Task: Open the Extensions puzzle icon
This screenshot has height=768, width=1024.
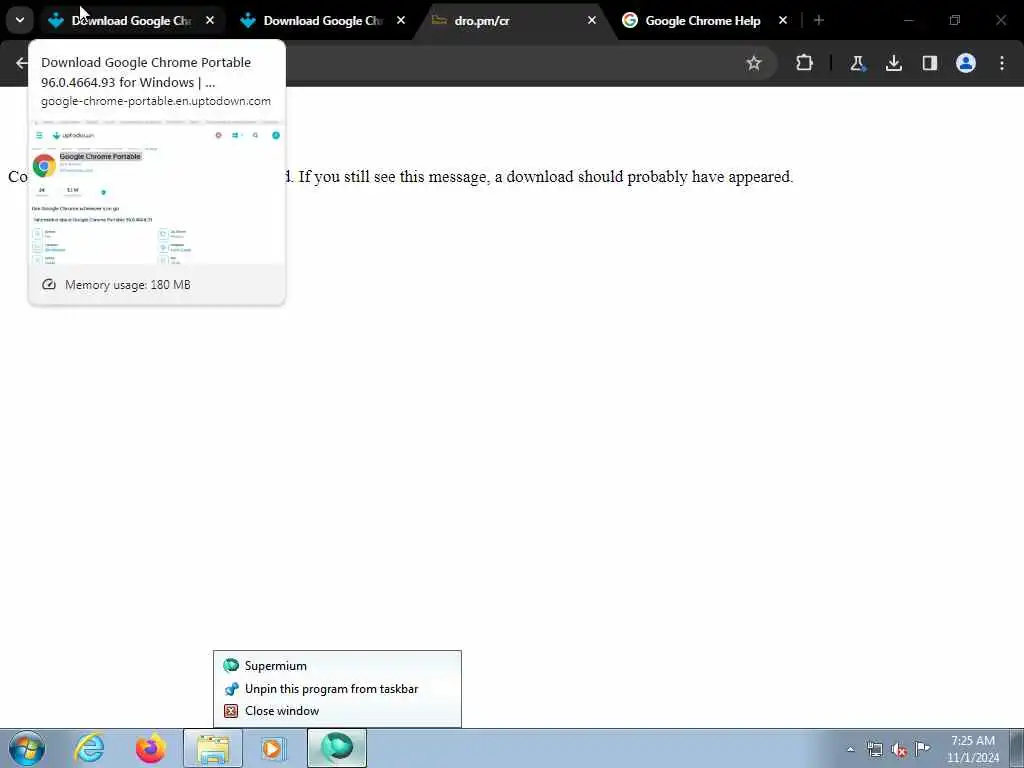Action: pos(805,63)
